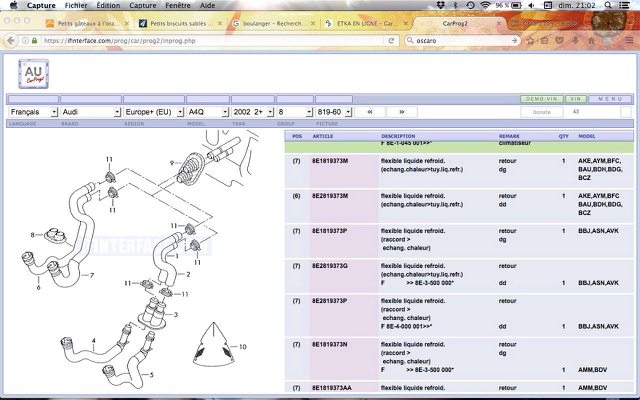
Task: Open Wi-Fi status menu
Action: pos(485,5)
